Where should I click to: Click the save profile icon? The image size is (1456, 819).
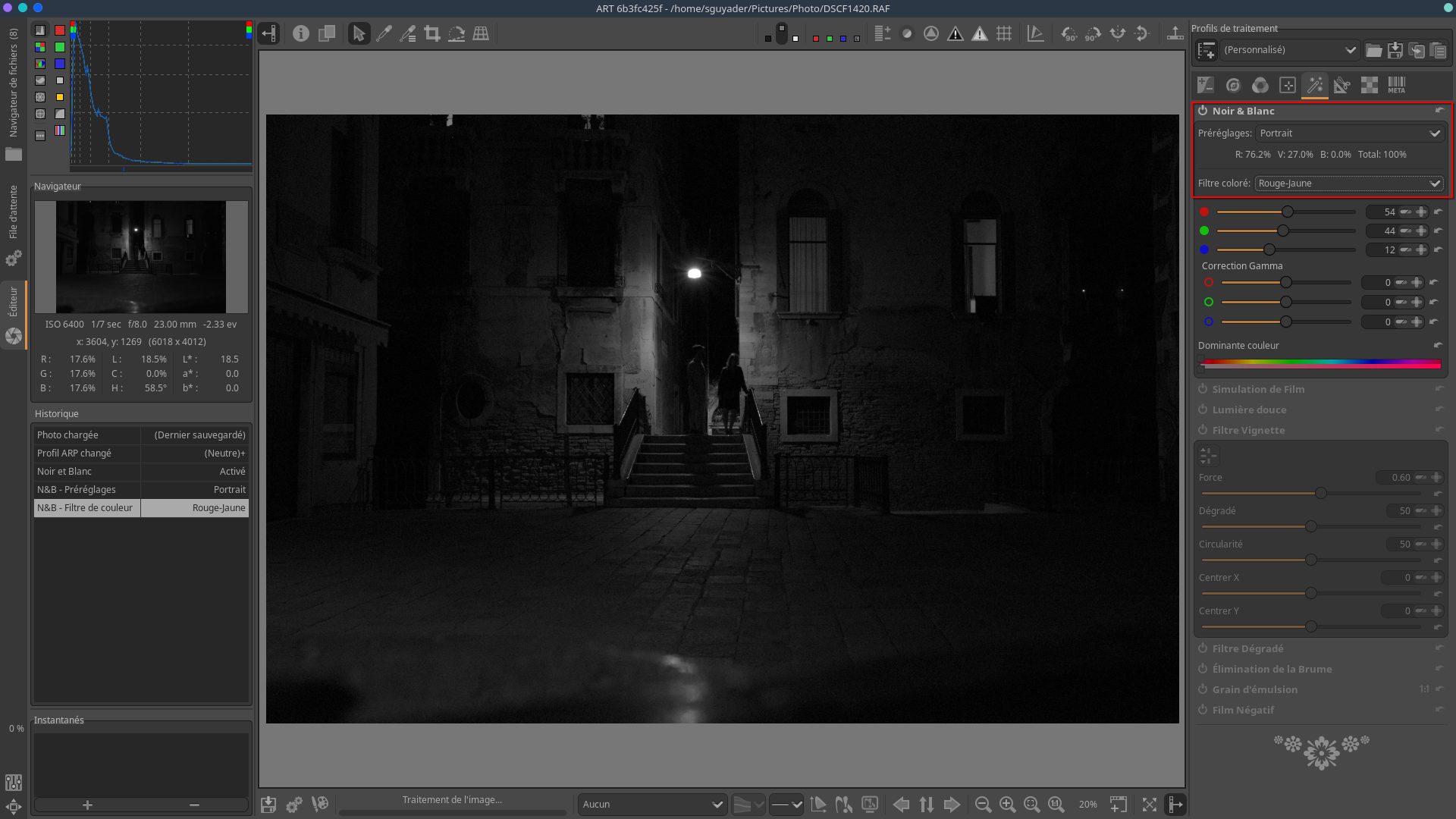tap(1395, 50)
